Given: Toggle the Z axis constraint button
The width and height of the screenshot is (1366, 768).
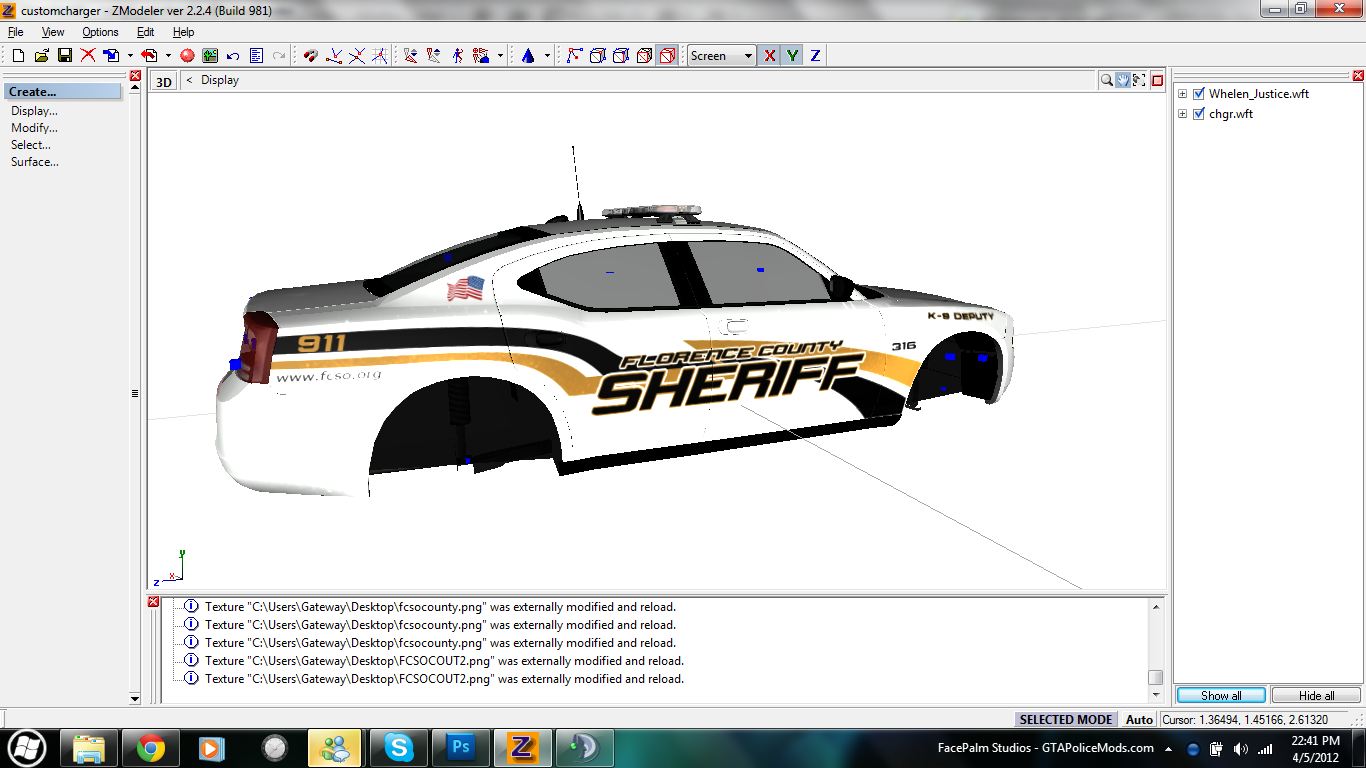Looking at the screenshot, I should point(815,56).
